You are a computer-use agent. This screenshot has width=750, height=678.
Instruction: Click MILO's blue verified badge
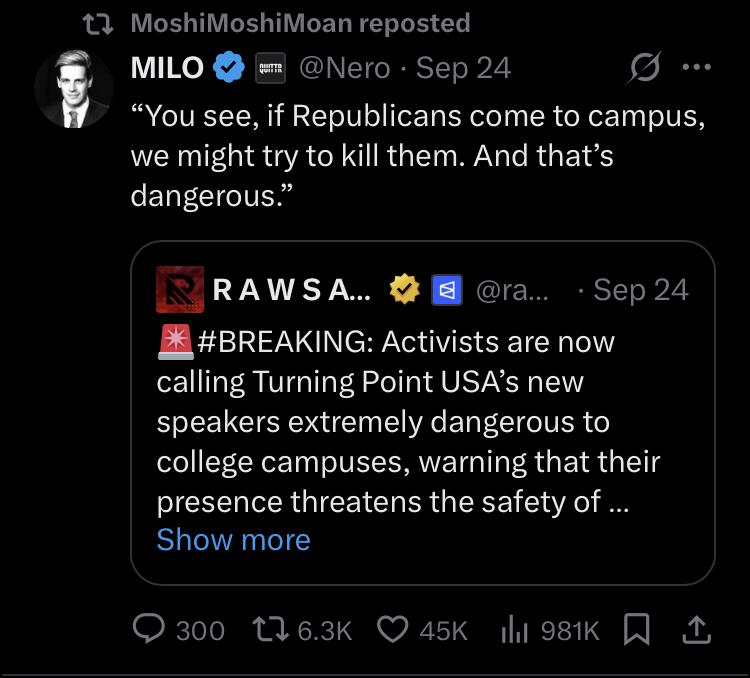click(x=229, y=67)
